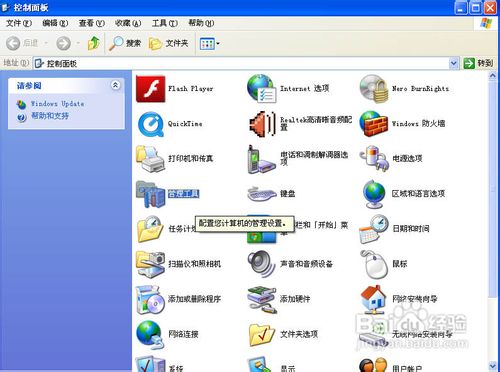500x372 pixels.
Task: Collapse the 请参阅 panel chevron
Action: [x=115, y=85]
